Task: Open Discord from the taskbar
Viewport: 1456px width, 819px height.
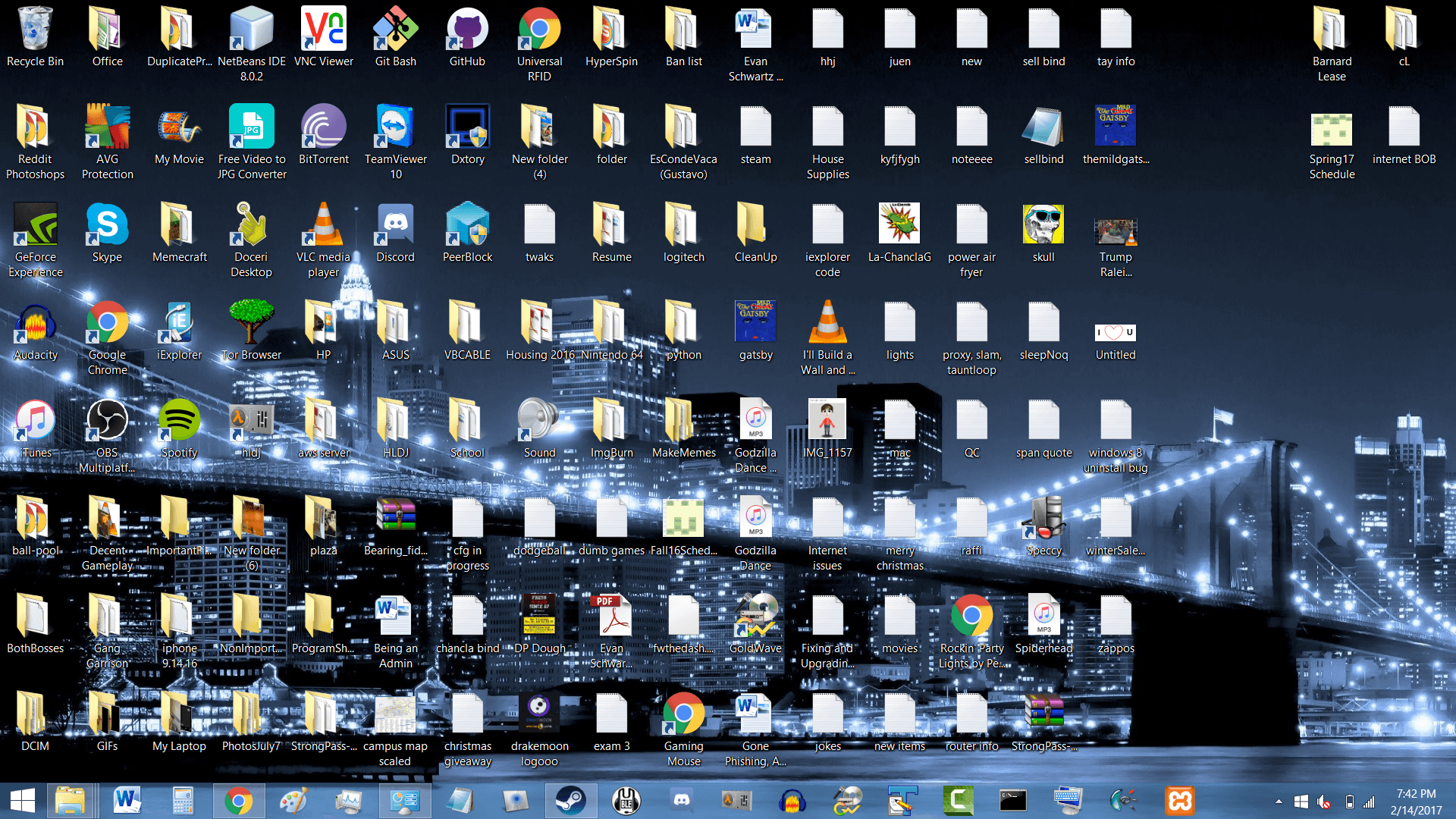Action: 682,800
